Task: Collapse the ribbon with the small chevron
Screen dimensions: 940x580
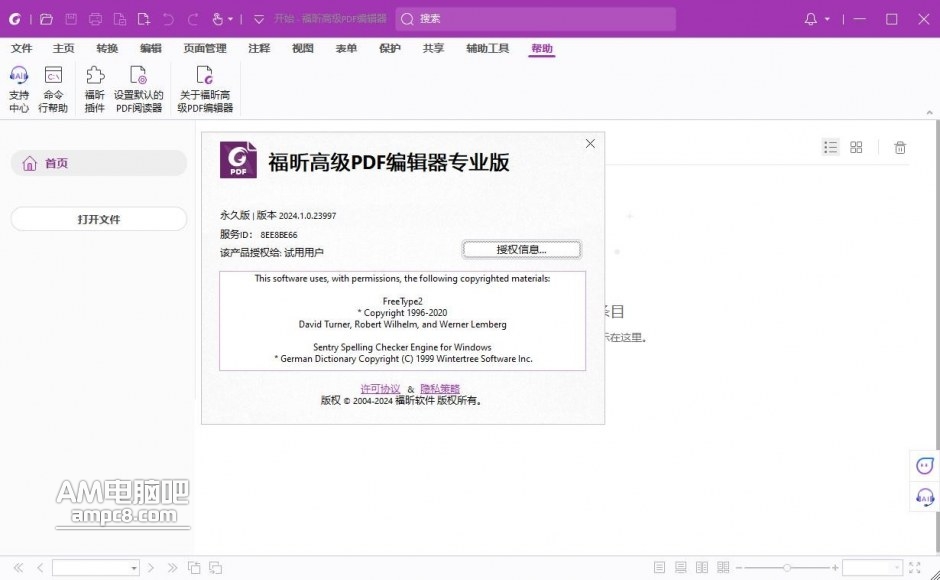Action: pyautogui.click(x=930, y=112)
